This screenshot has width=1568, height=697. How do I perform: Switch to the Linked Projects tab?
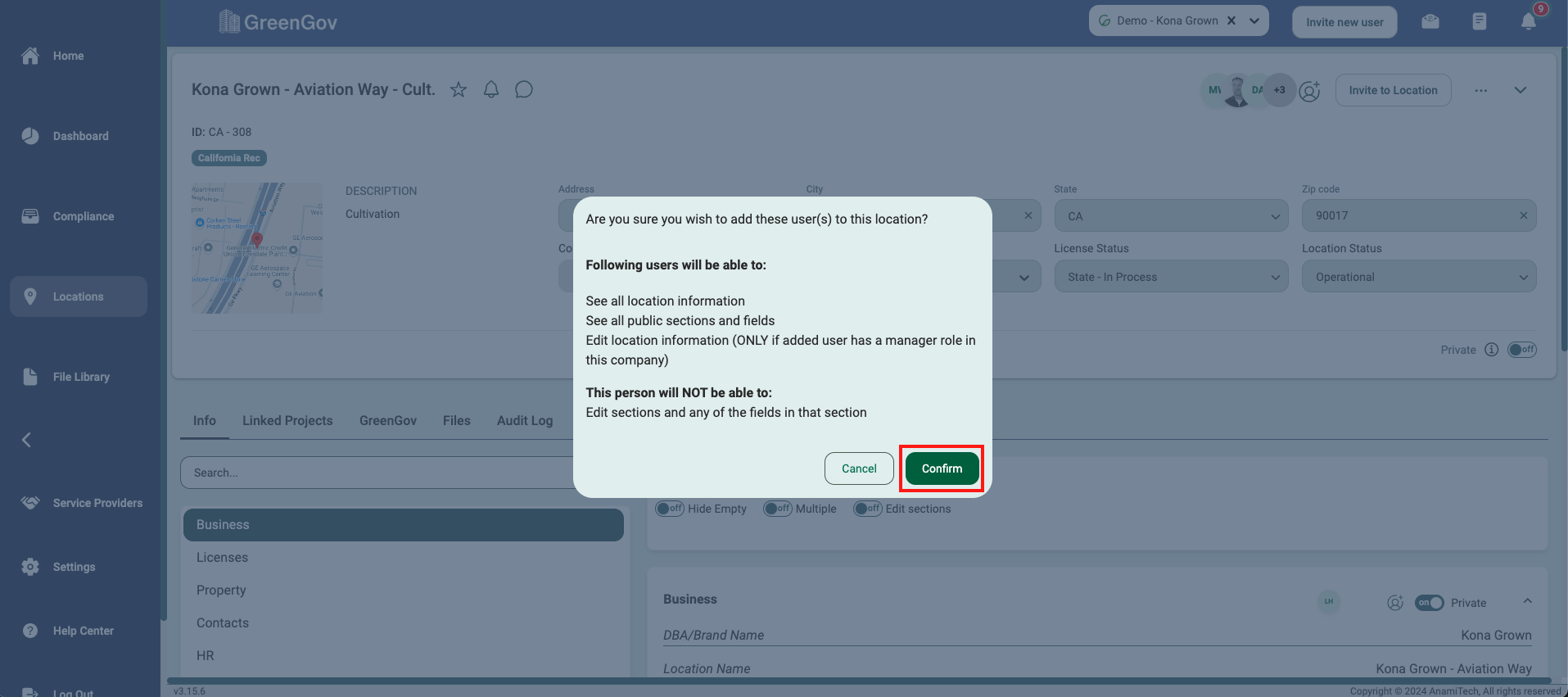pos(287,420)
